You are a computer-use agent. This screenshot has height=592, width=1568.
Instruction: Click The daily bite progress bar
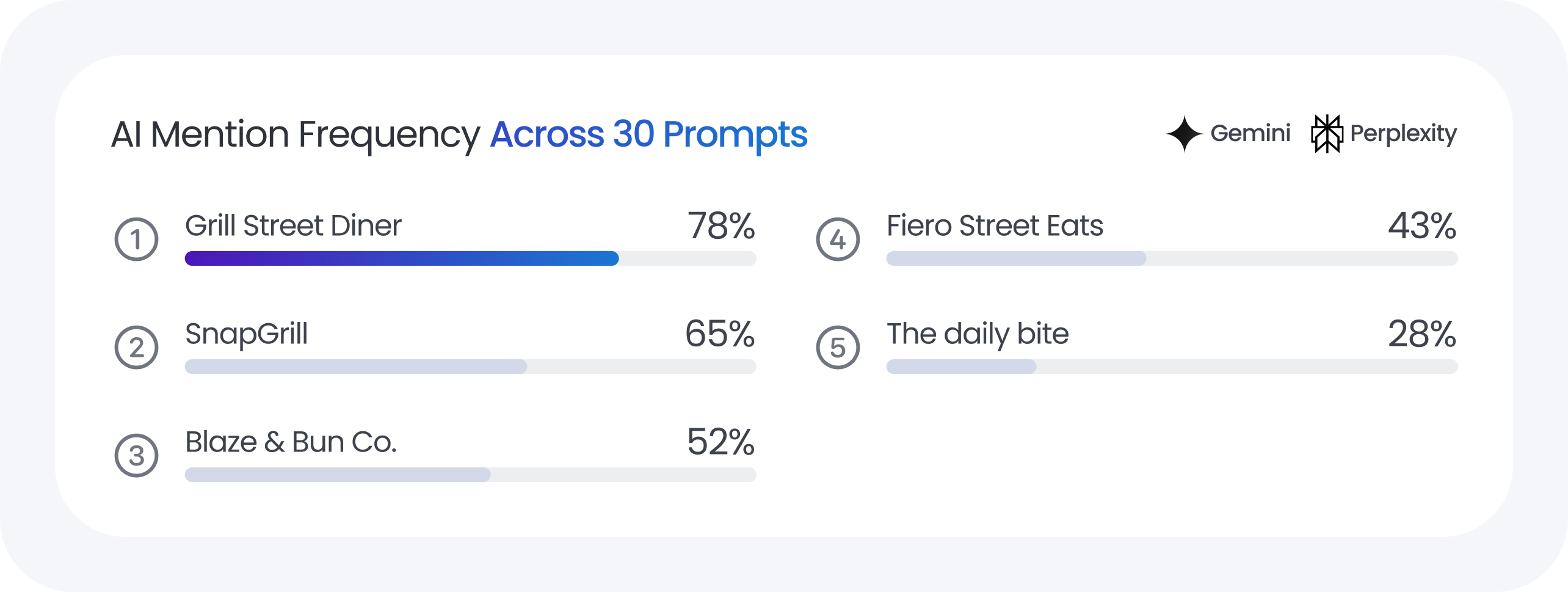(1172, 367)
